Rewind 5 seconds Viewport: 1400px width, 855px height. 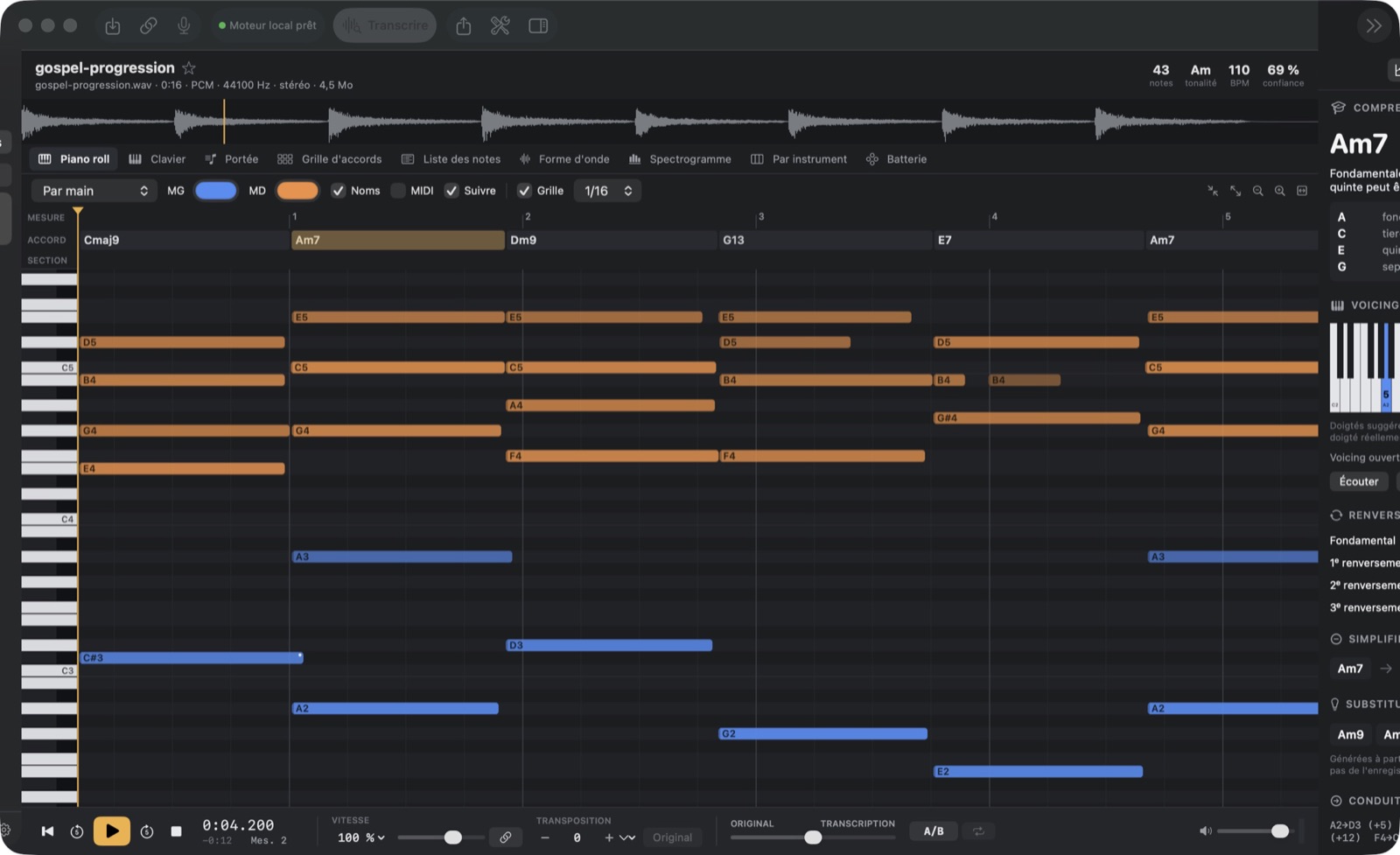[x=77, y=831]
